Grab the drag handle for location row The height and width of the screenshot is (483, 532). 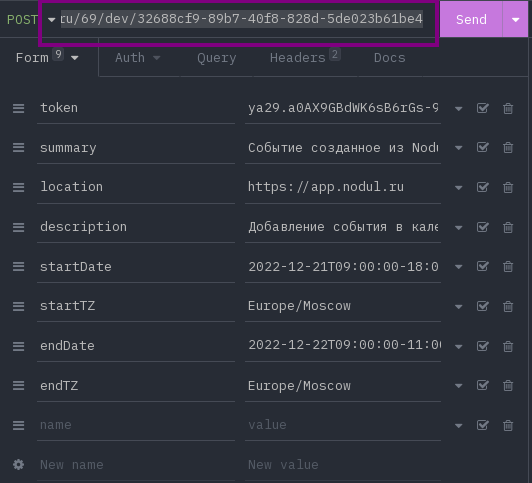18,187
